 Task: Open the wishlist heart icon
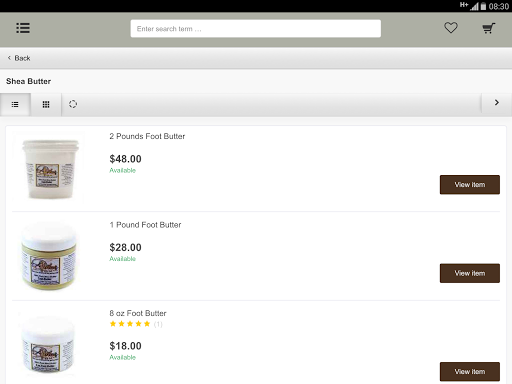point(451,28)
